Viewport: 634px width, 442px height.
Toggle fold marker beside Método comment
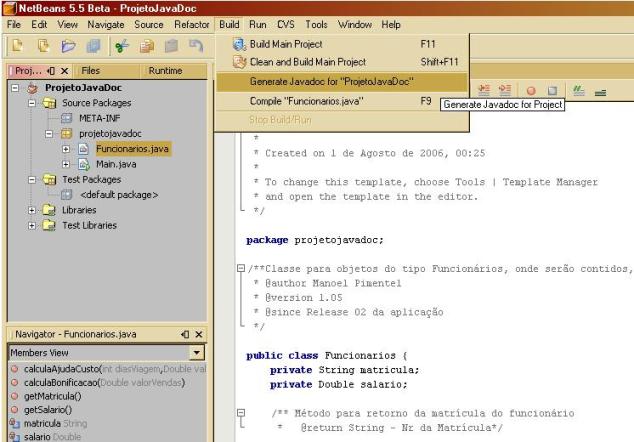coord(240,413)
